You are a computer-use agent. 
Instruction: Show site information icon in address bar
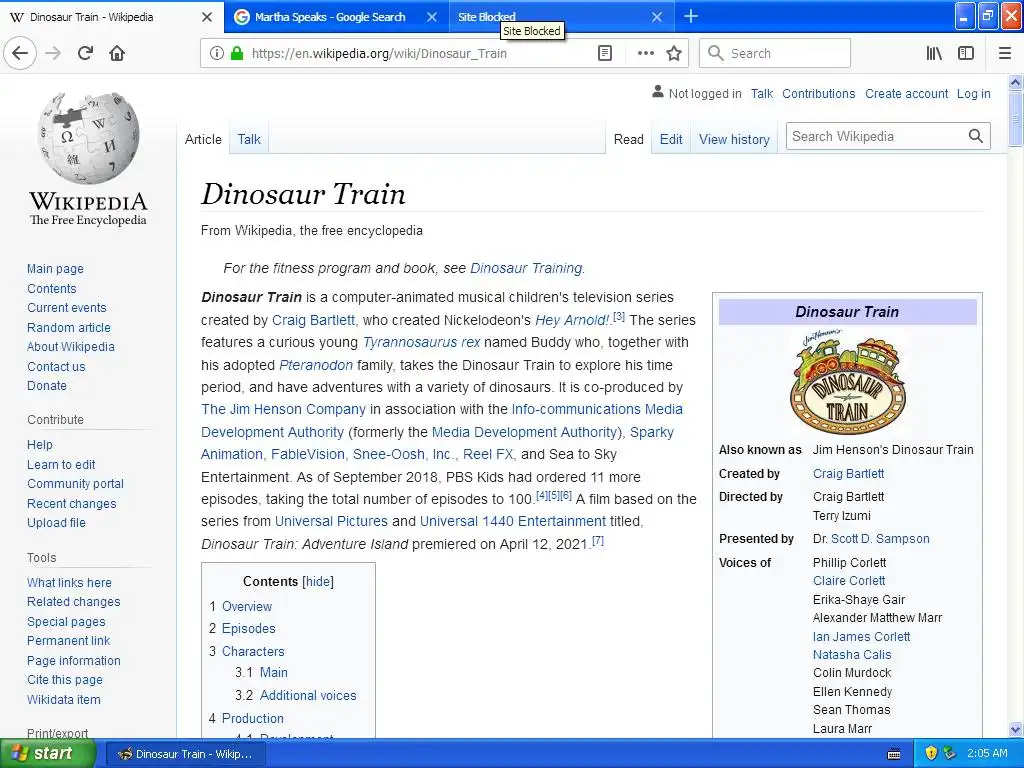[x=217, y=53]
